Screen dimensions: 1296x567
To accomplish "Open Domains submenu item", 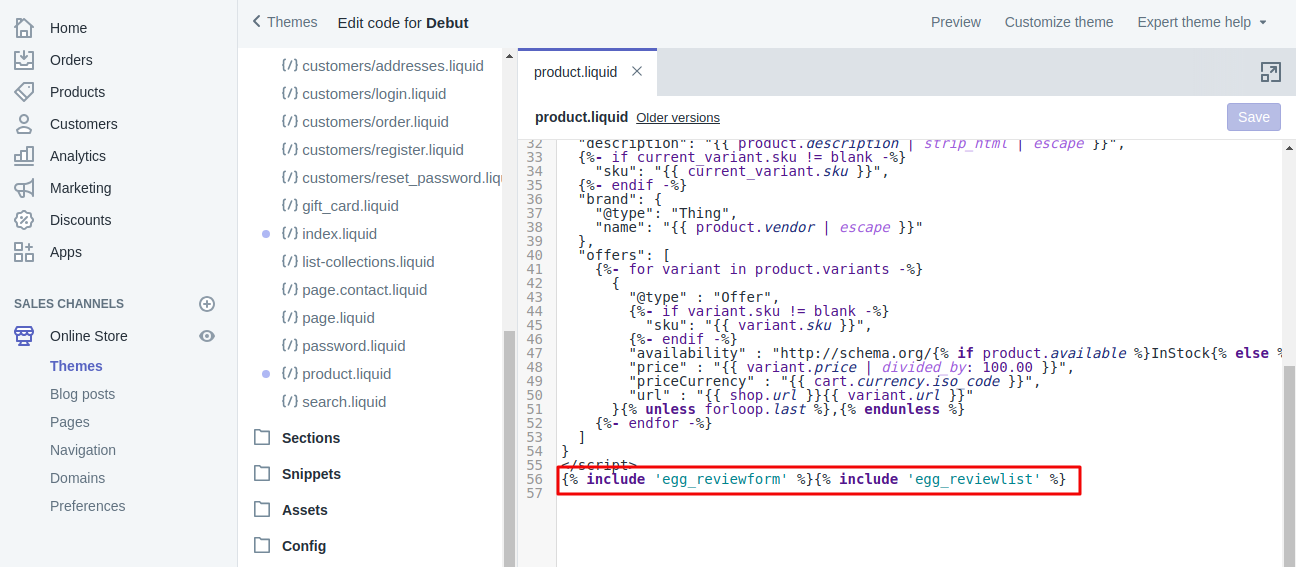I will pos(77,478).
